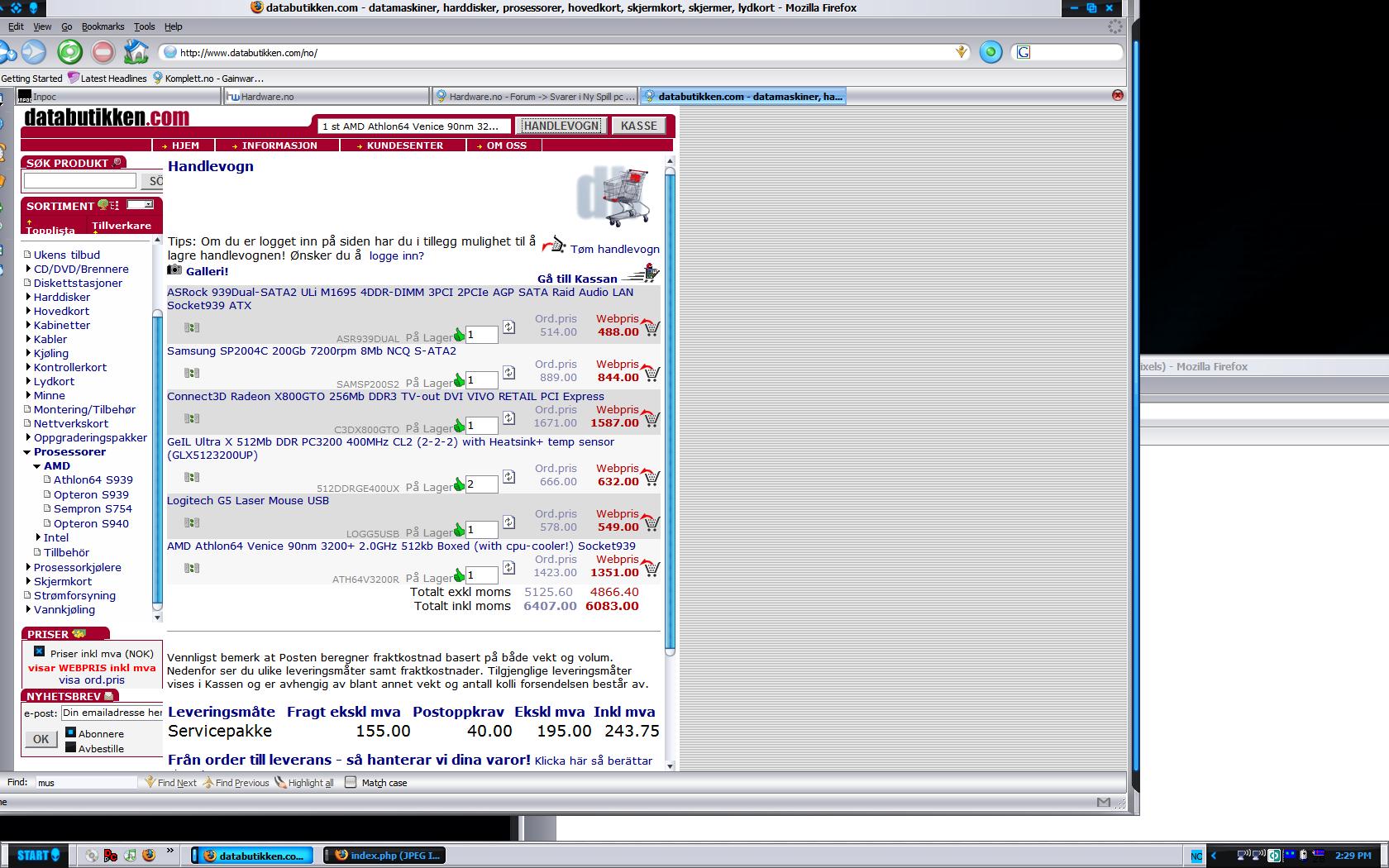Close the current tab with red X
This screenshot has width=1389, height=868.
(1118, 95)
